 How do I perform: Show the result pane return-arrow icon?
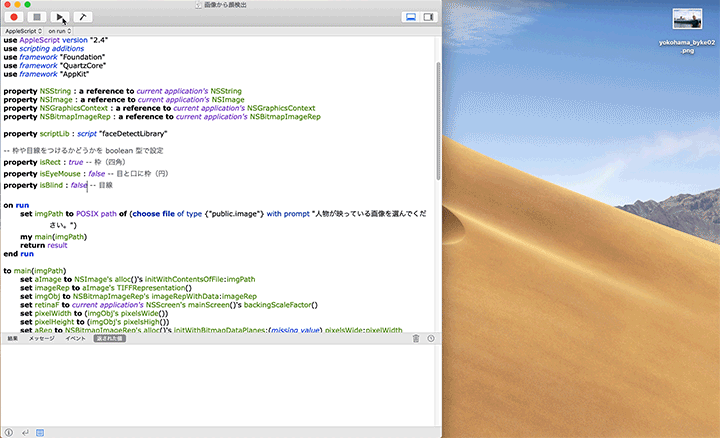(25, 432)
